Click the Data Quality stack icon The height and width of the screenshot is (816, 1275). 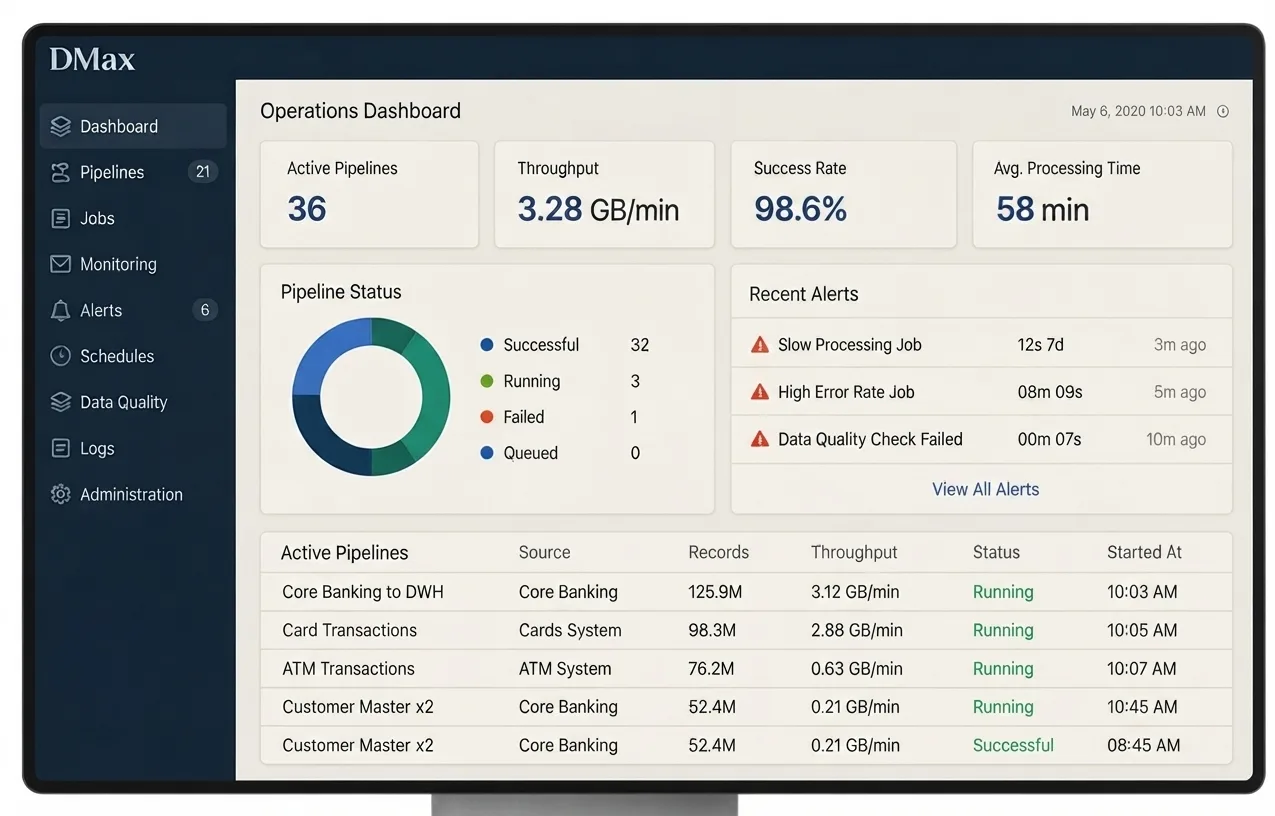click(60, 402)
